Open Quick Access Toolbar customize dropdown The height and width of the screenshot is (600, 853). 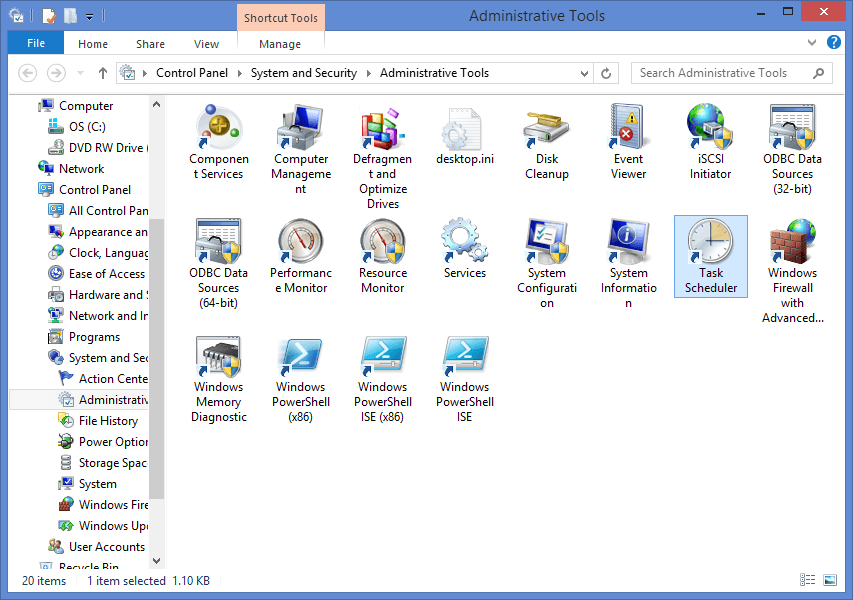pyautogui.click(x=89, y=17)
